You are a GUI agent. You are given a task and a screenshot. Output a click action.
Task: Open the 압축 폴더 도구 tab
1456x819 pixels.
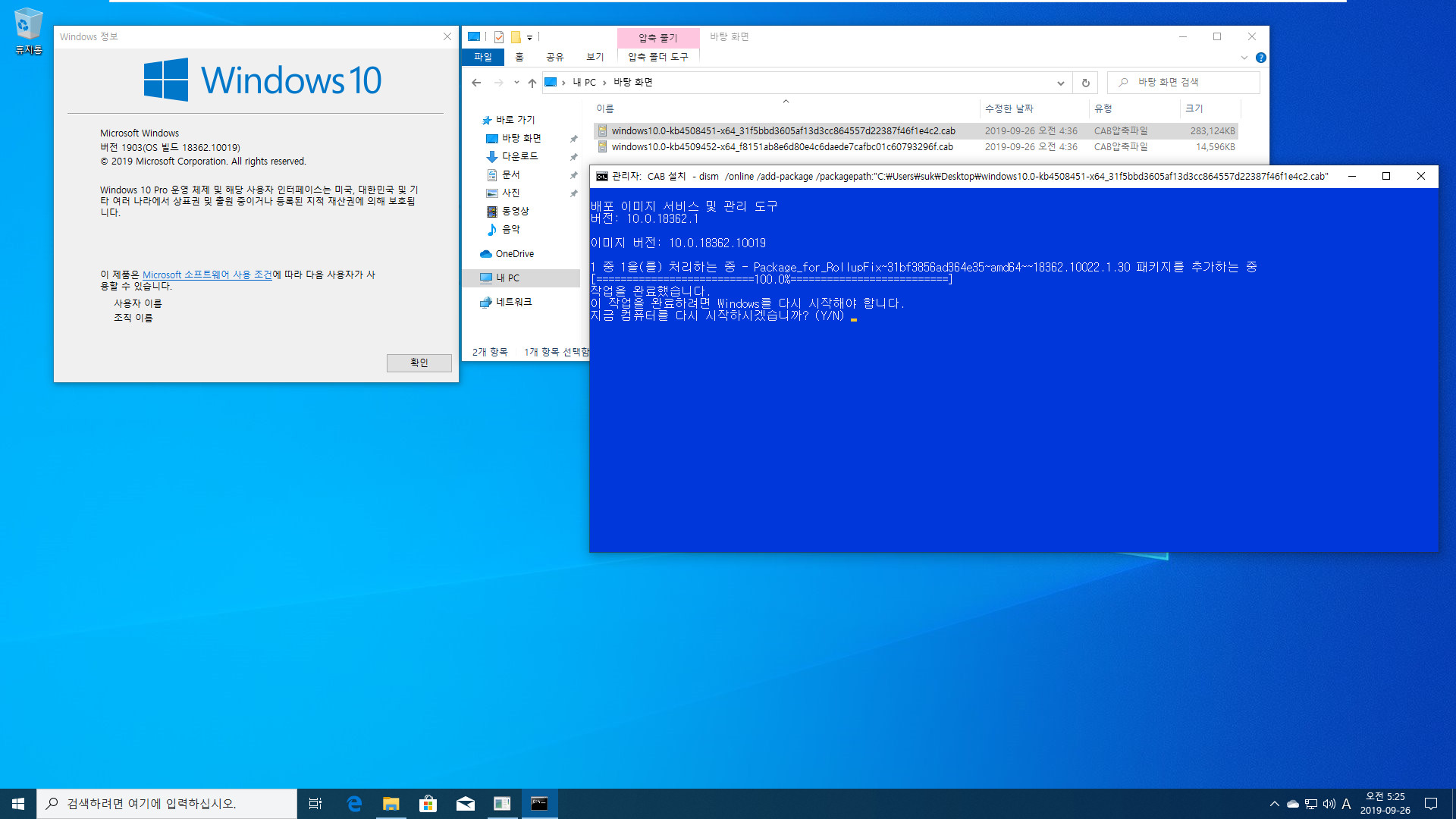coord(658,57)
